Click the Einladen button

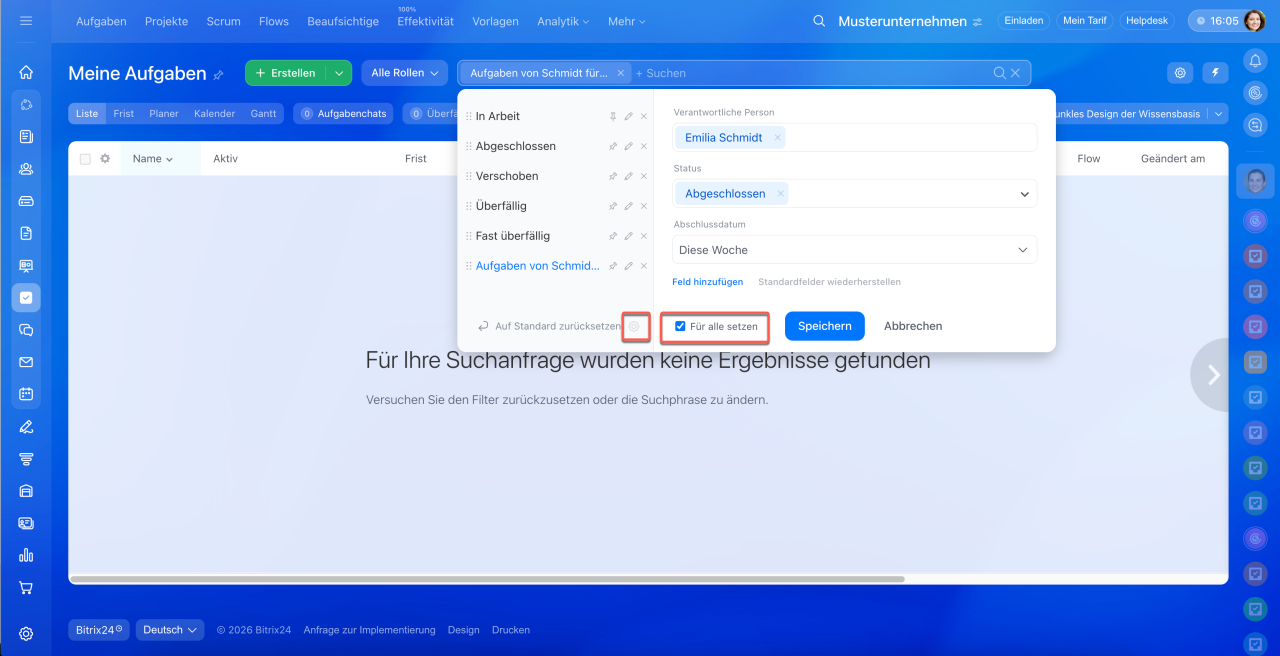tap(1023, 20)
